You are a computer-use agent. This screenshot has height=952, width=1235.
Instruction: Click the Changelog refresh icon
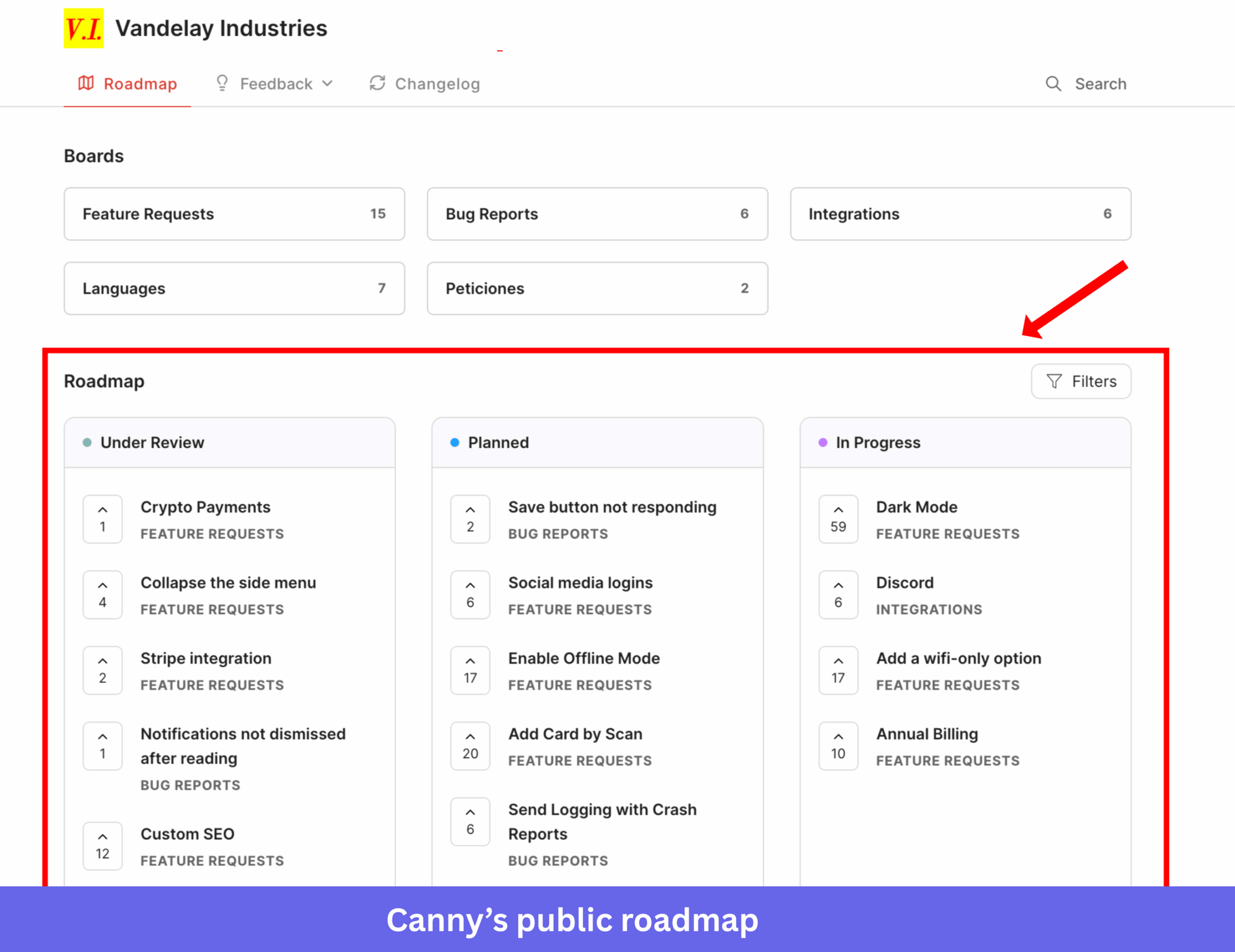point(378,83)
